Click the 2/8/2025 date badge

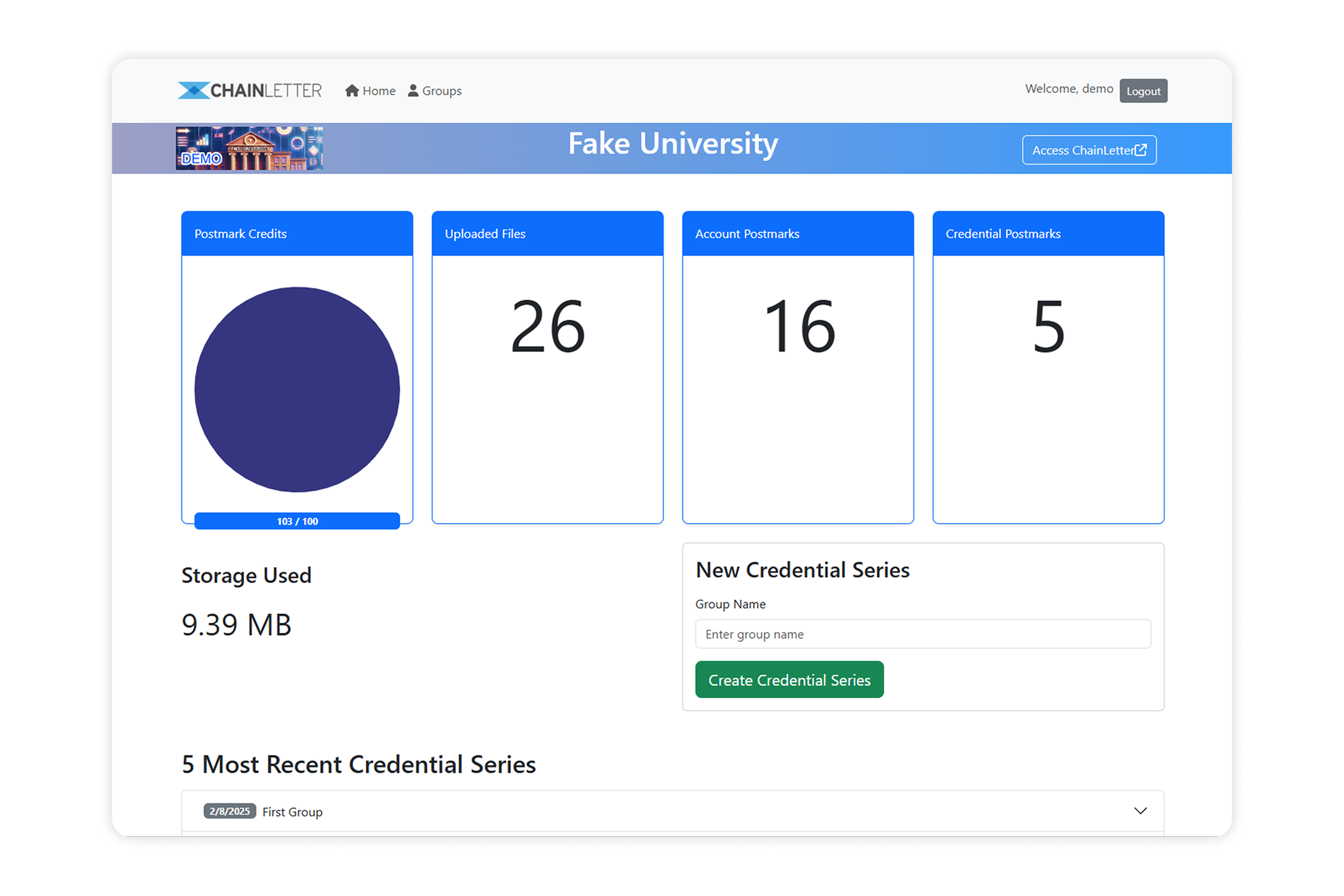pos(230,811)
